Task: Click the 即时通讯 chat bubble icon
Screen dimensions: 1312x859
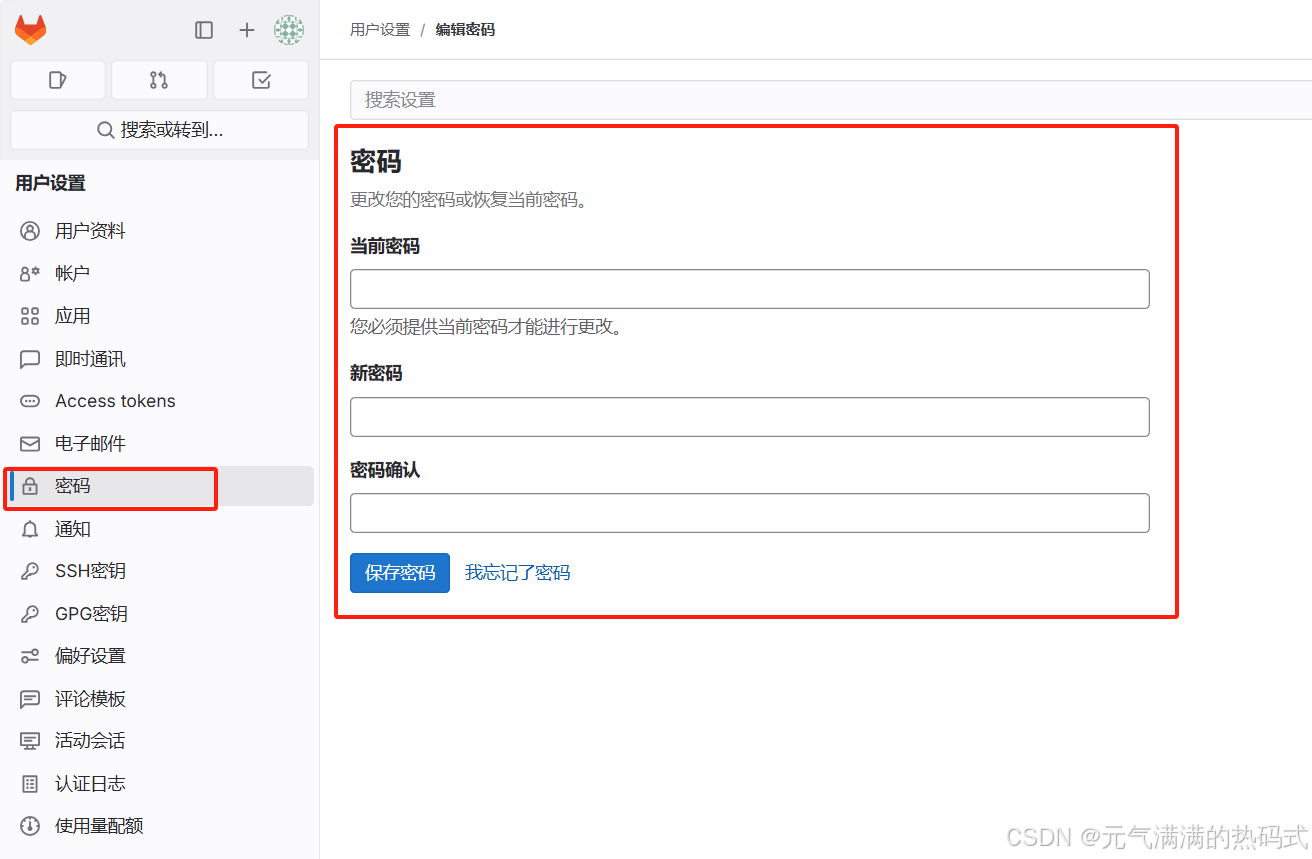Action: point(30,359)
